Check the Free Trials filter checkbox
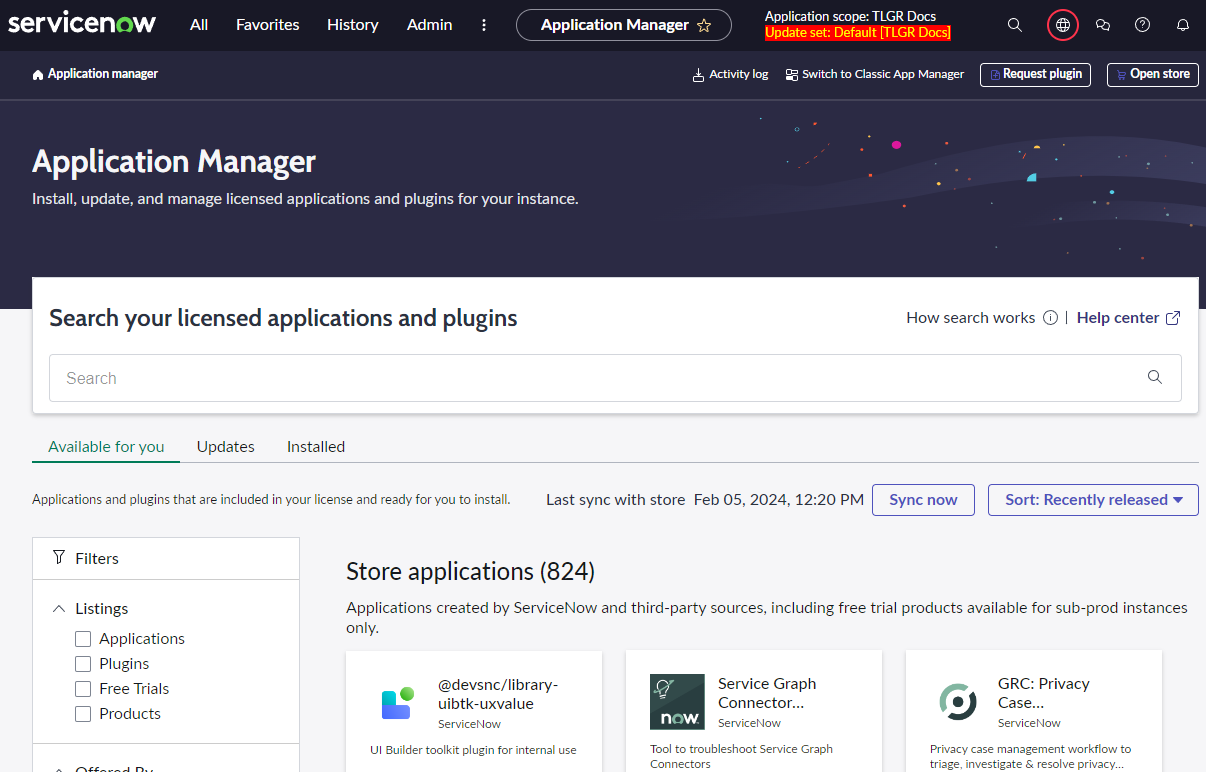This screenshot has width=1206, height=772. click(83, 688)
